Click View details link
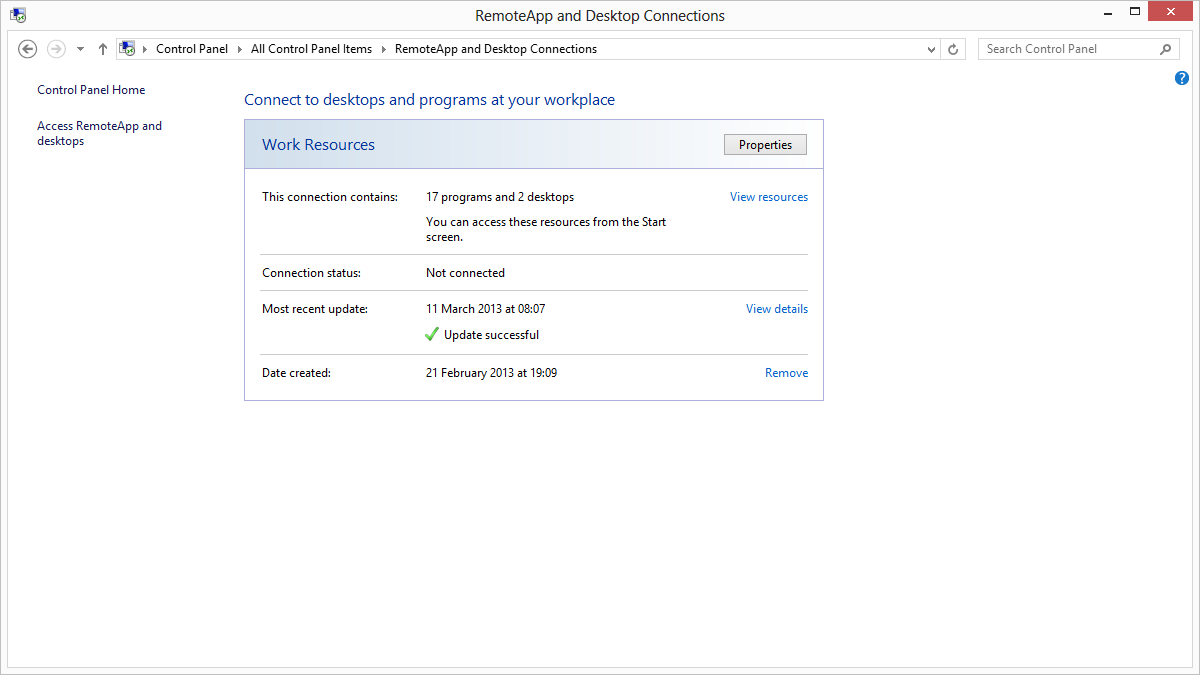This screenshot has width=1200, height=675. (777, 309)
